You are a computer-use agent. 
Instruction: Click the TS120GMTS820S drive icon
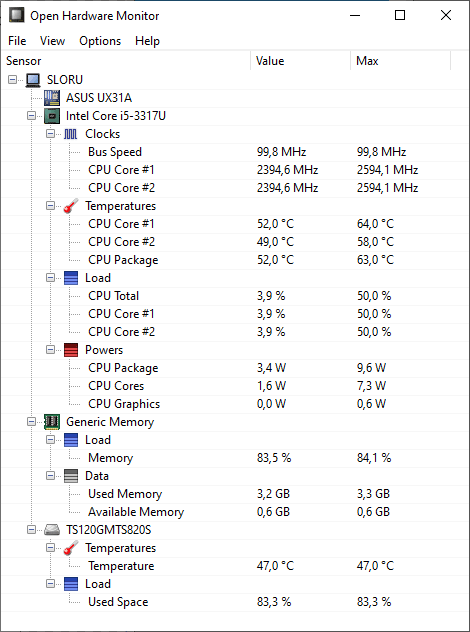tap(52, 530)
